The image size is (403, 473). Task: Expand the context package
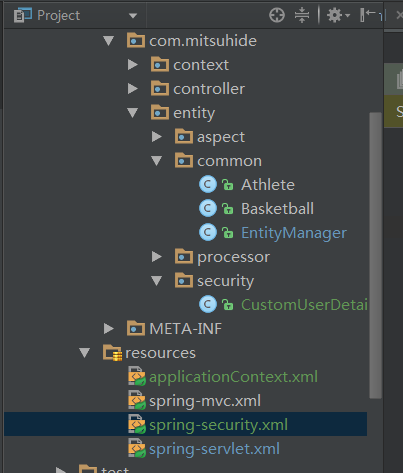(133, 65)
